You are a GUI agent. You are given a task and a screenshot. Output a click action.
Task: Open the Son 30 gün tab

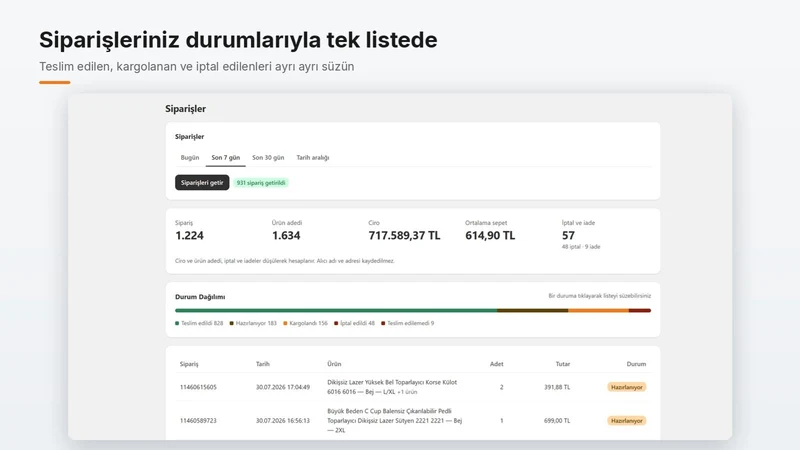point(268,158)
